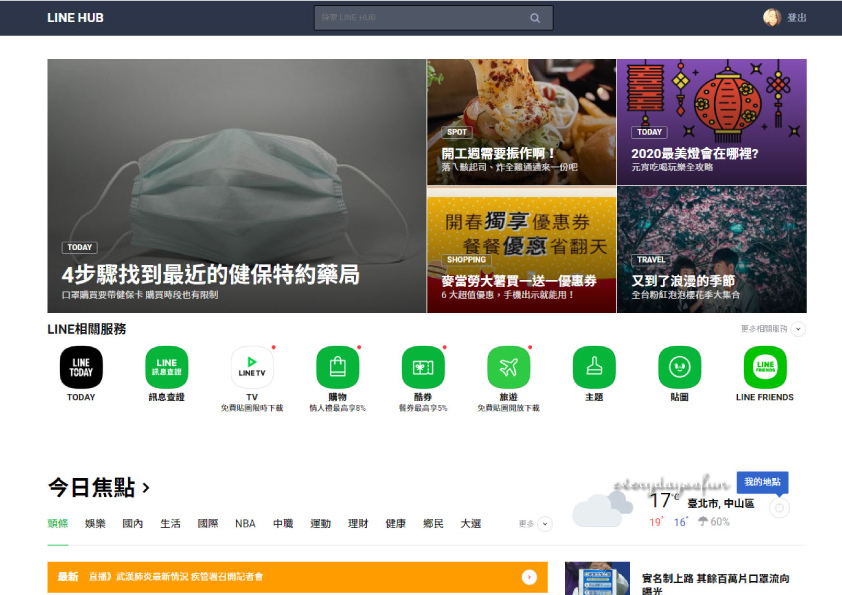The height and width of the screenshot is (595, 842).
Task: Click the 4步驟找到最近的健保特約藥局 headline
Action: [210, 274]
